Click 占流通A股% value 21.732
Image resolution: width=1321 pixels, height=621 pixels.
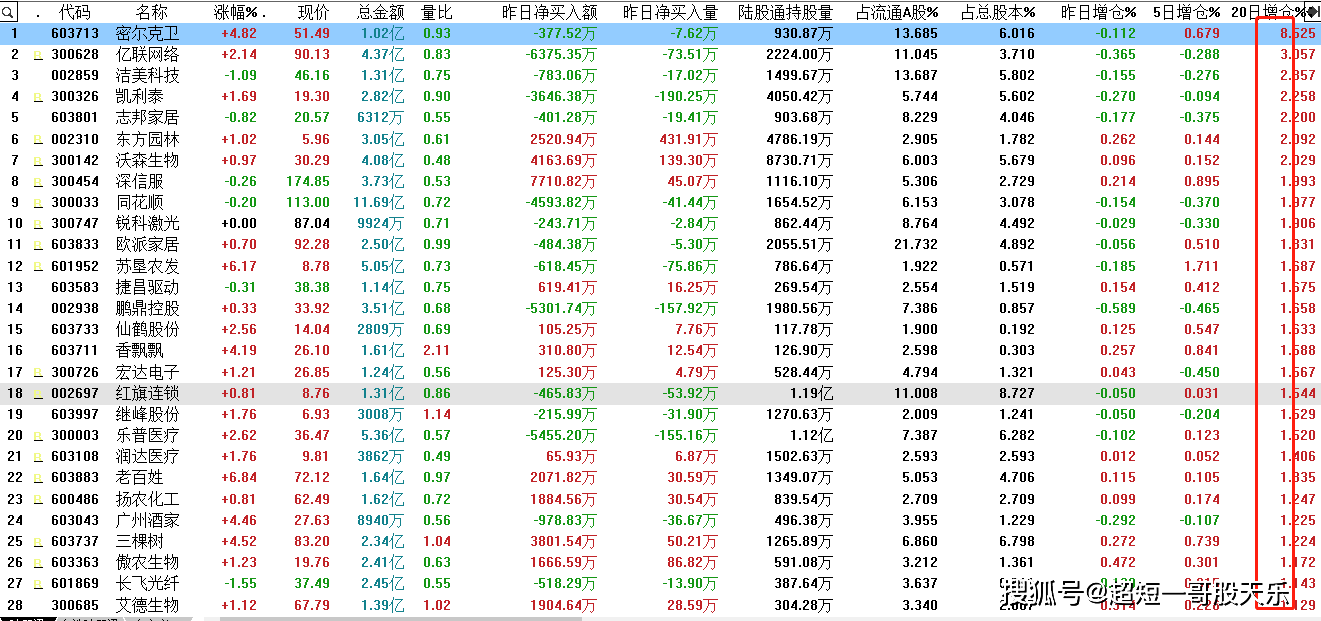click(x=916, y=245)
